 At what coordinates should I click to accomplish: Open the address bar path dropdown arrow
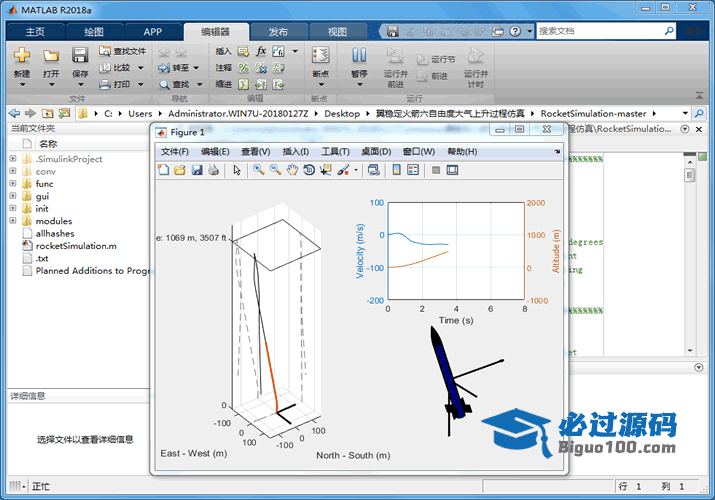[x=685, y=113]
